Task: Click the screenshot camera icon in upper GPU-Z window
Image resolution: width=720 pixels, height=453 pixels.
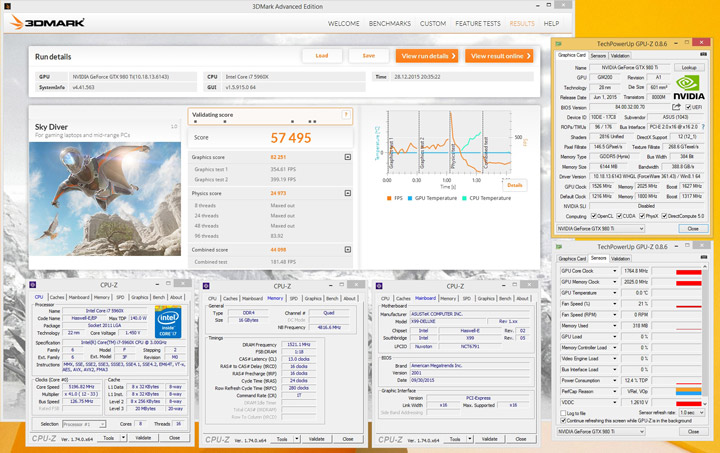Action: (703, 54)
